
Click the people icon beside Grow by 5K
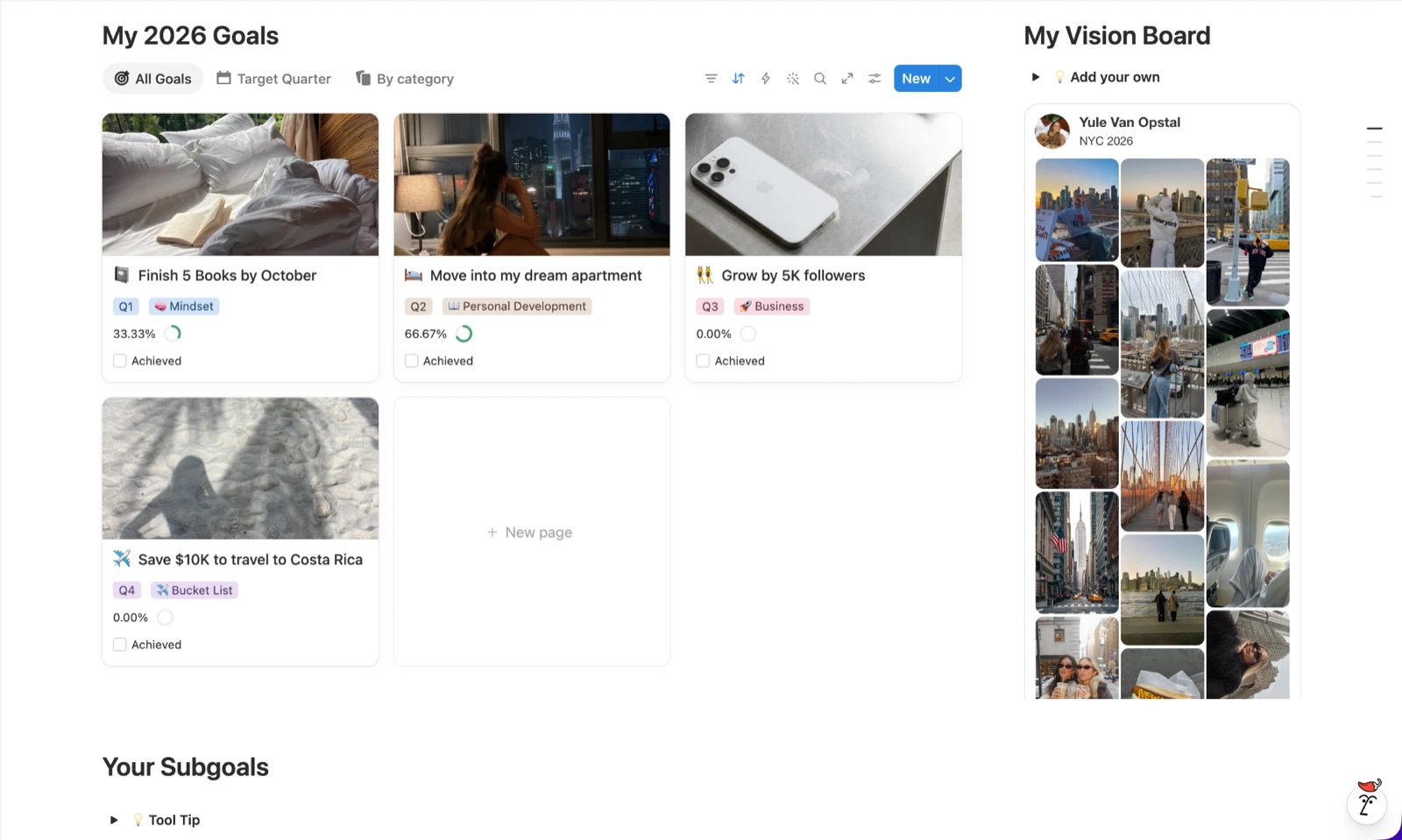coord(705,275)
